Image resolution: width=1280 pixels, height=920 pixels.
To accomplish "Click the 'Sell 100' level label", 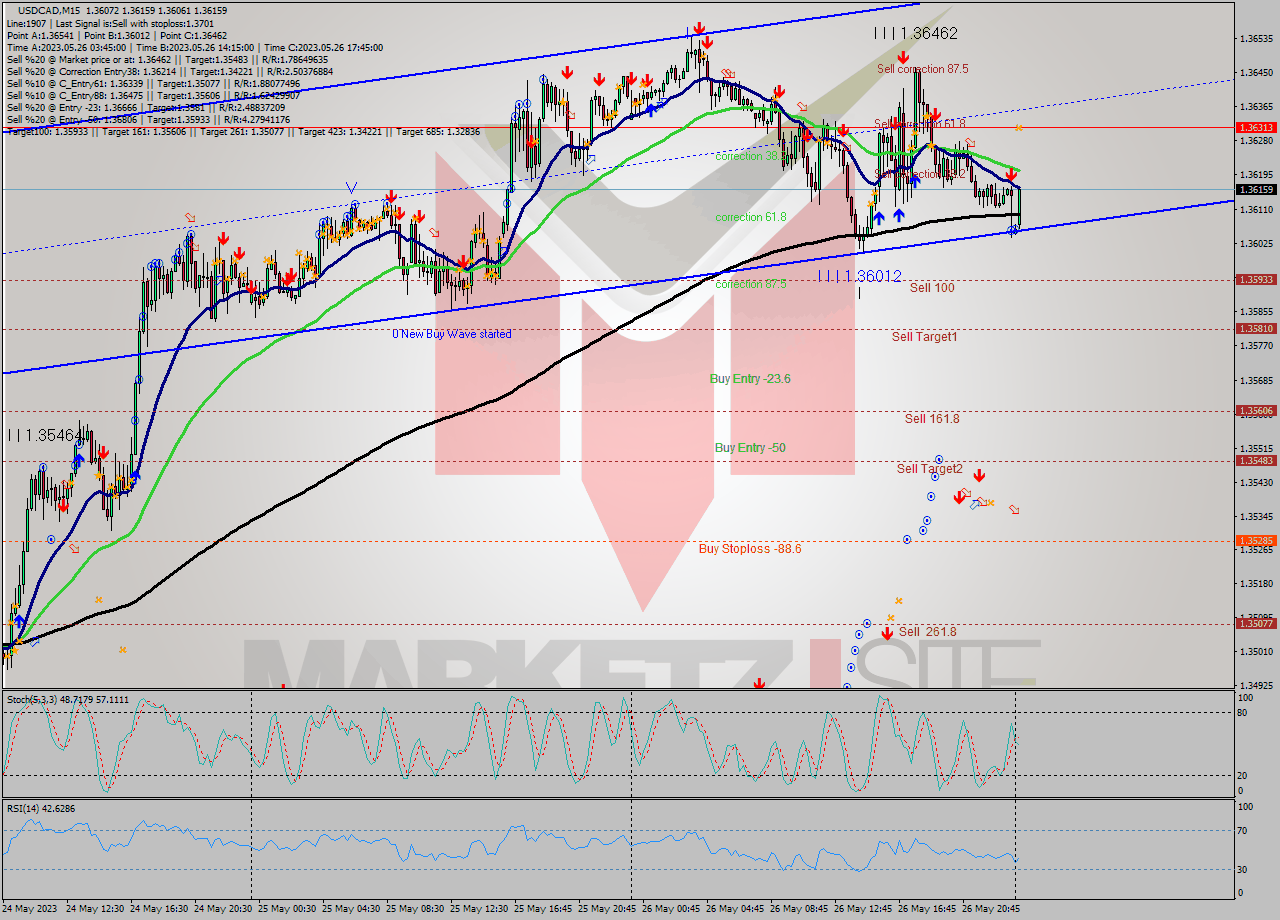I will [932, 288].
